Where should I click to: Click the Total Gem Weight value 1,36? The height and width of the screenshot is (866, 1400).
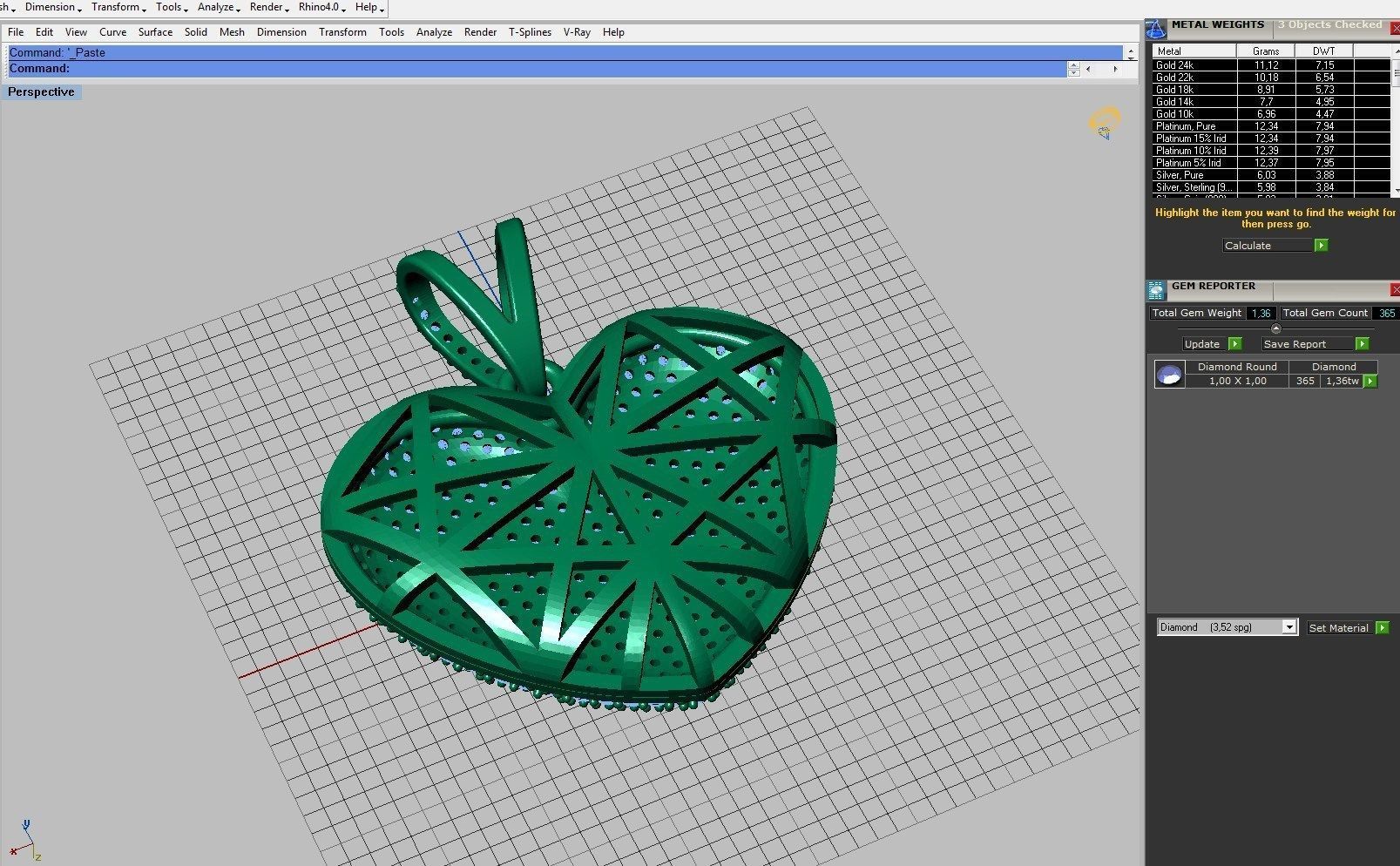click(1261, 314)
